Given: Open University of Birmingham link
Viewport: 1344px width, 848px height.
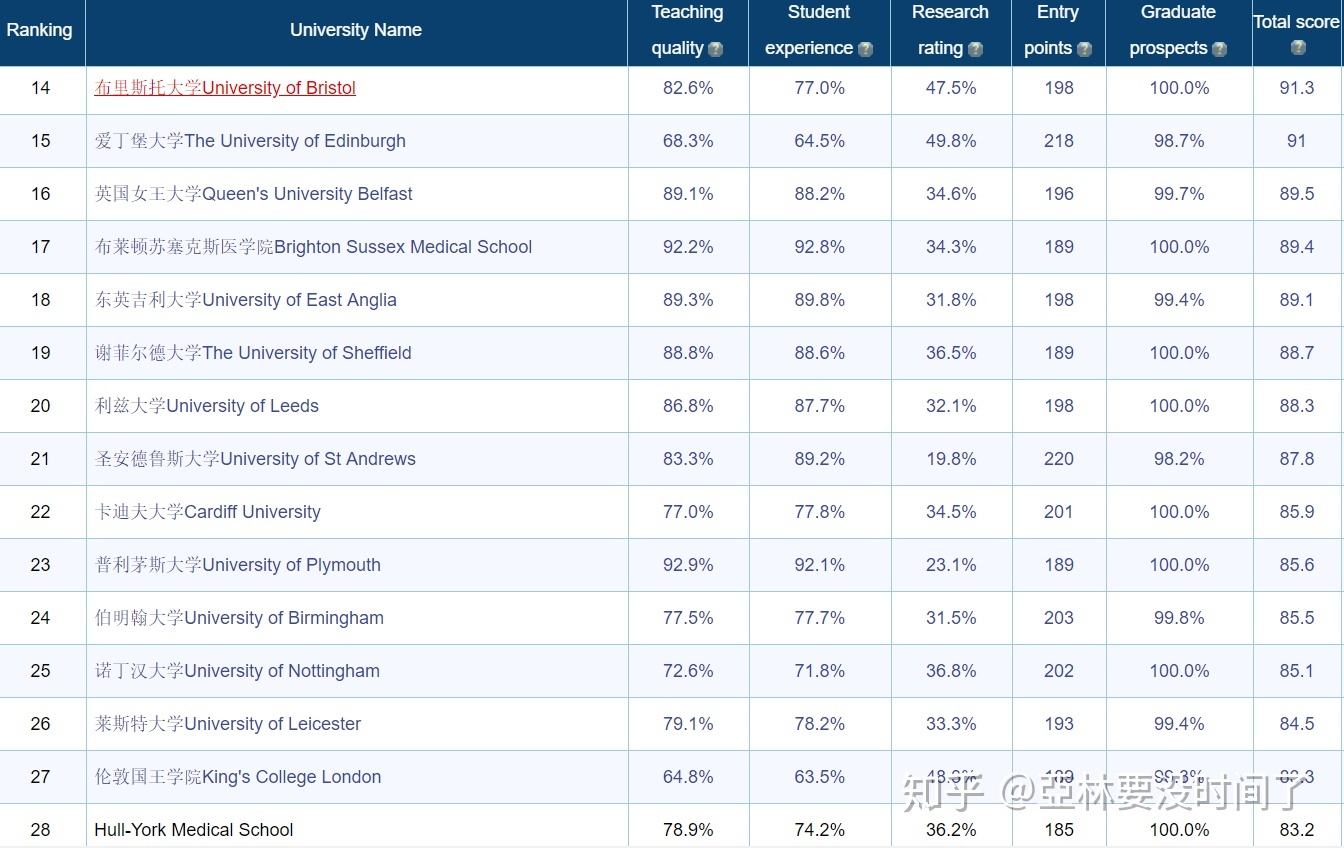Looking at the screenshot, I should [239, 618].
